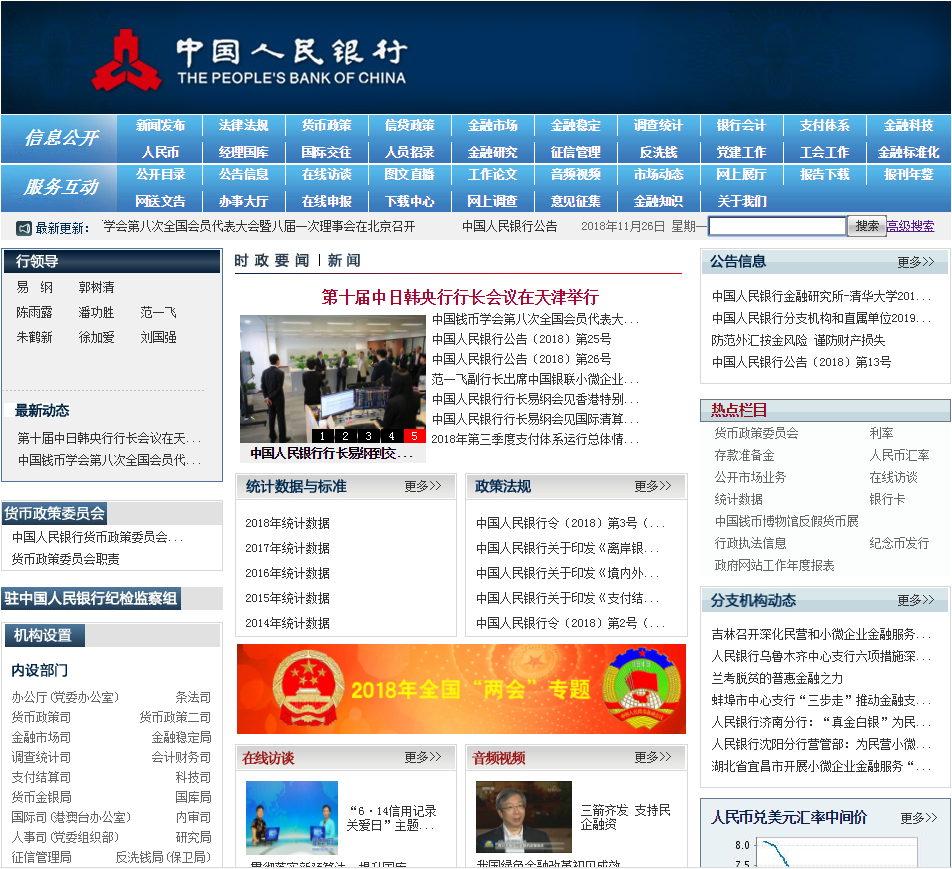The width and height of the screenshot is (952, 869).
Task: Open the 利率 hot topic link
Action: (x=881, y=434)
